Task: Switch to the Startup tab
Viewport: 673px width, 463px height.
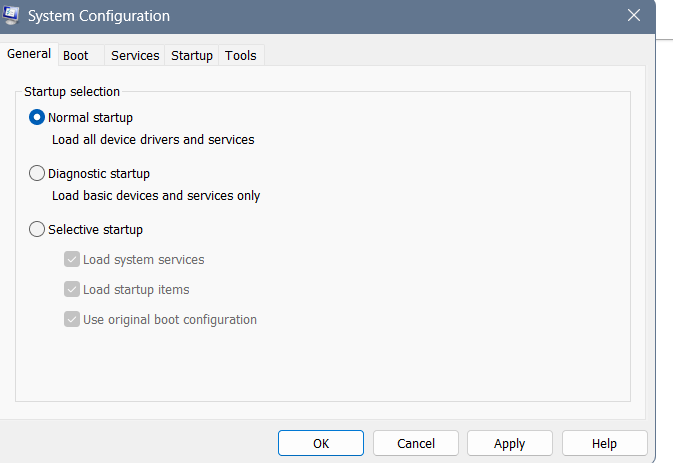Action: click(192, 56)
